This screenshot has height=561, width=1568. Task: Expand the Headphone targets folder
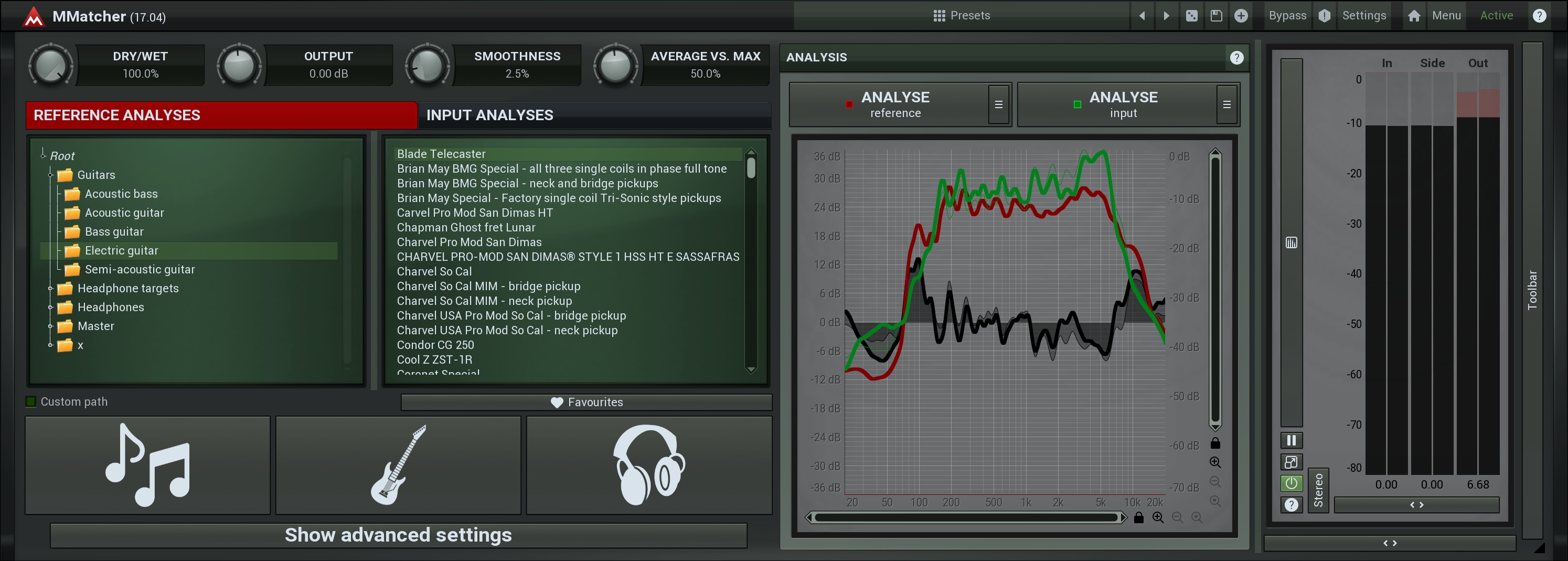51,288
